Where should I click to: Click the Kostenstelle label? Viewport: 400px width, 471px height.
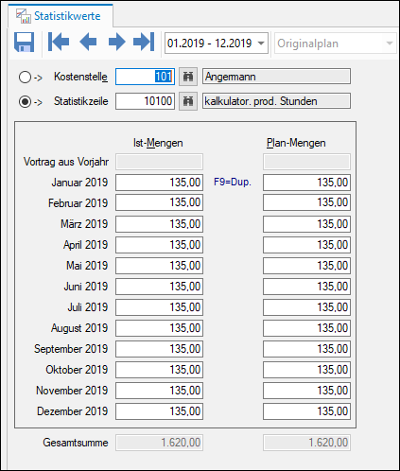[81, 77]
